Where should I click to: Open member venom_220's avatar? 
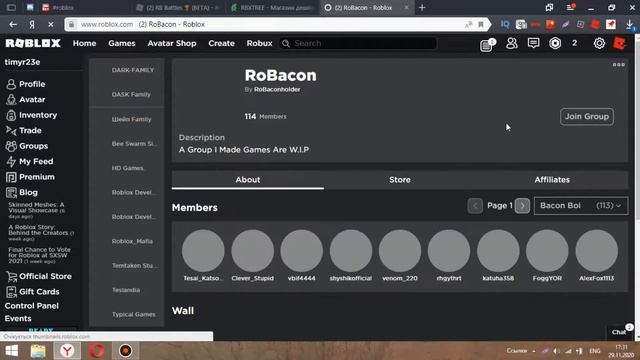point(400,251)
